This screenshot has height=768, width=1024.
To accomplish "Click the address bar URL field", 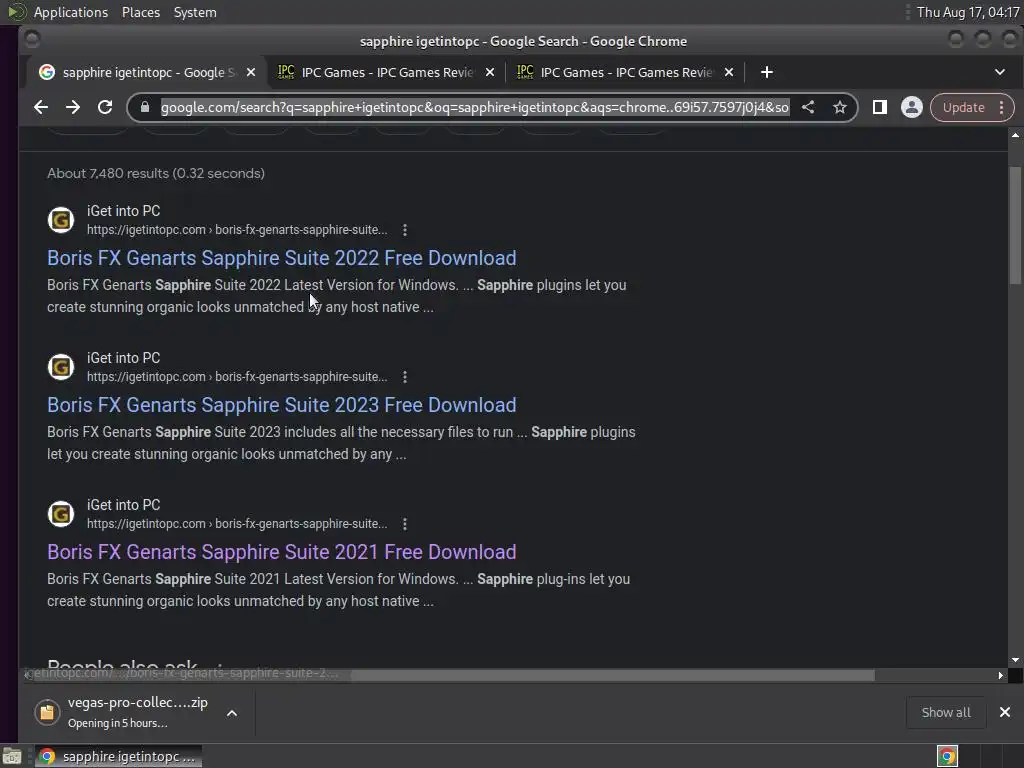I will point(475,107).
